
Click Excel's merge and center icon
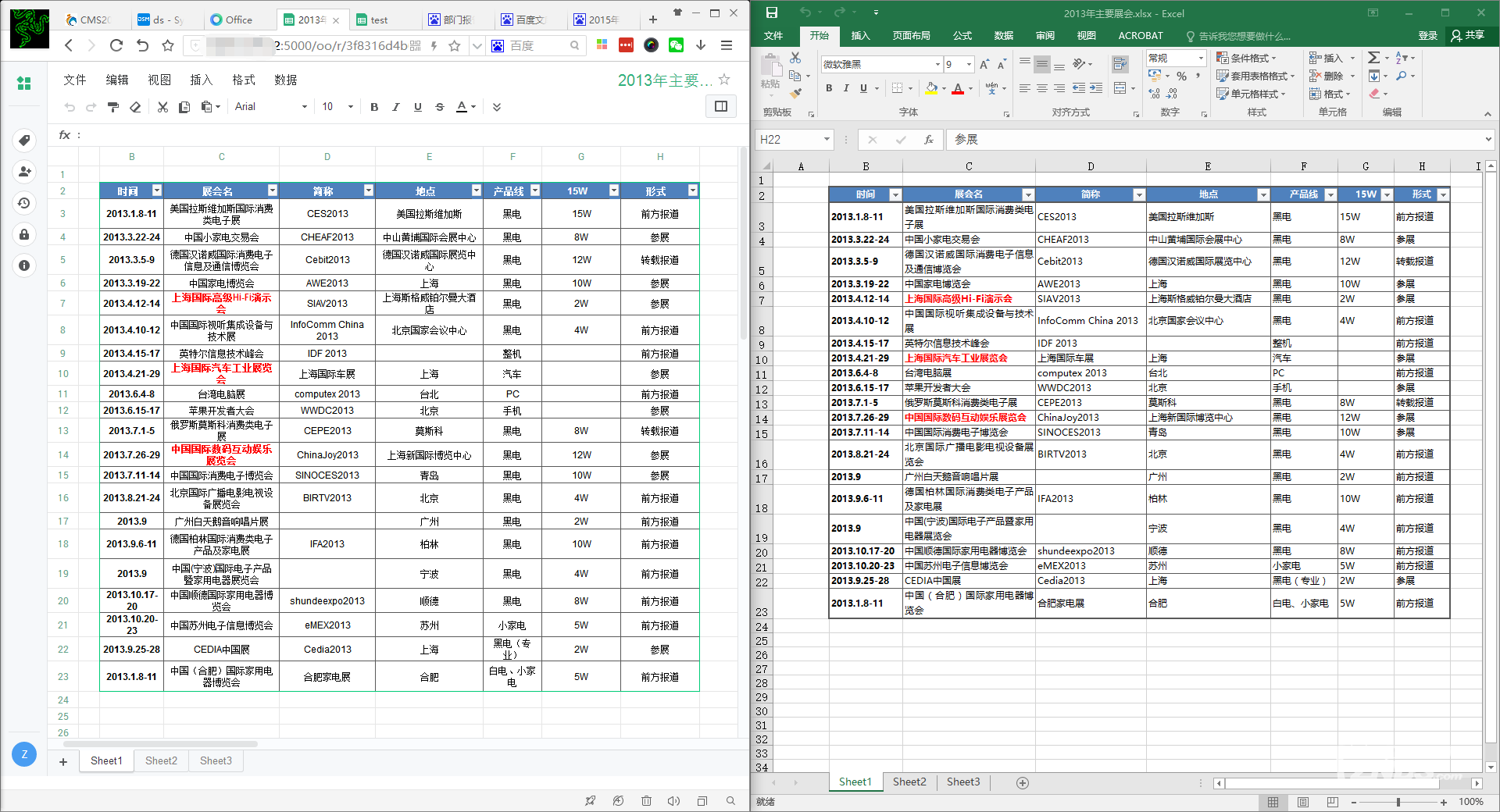click(x=1120, y=88)
